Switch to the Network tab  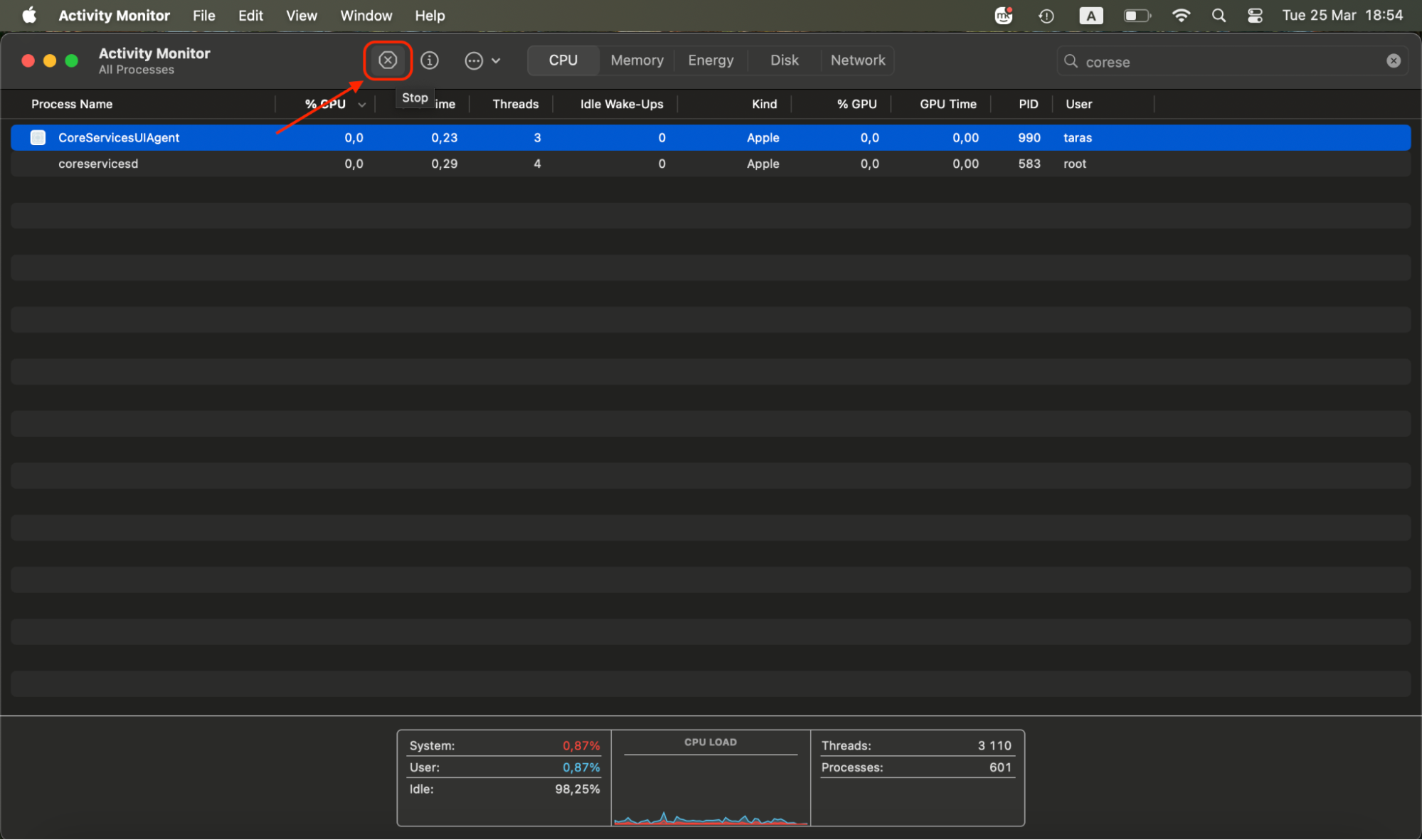coord(857,60)
